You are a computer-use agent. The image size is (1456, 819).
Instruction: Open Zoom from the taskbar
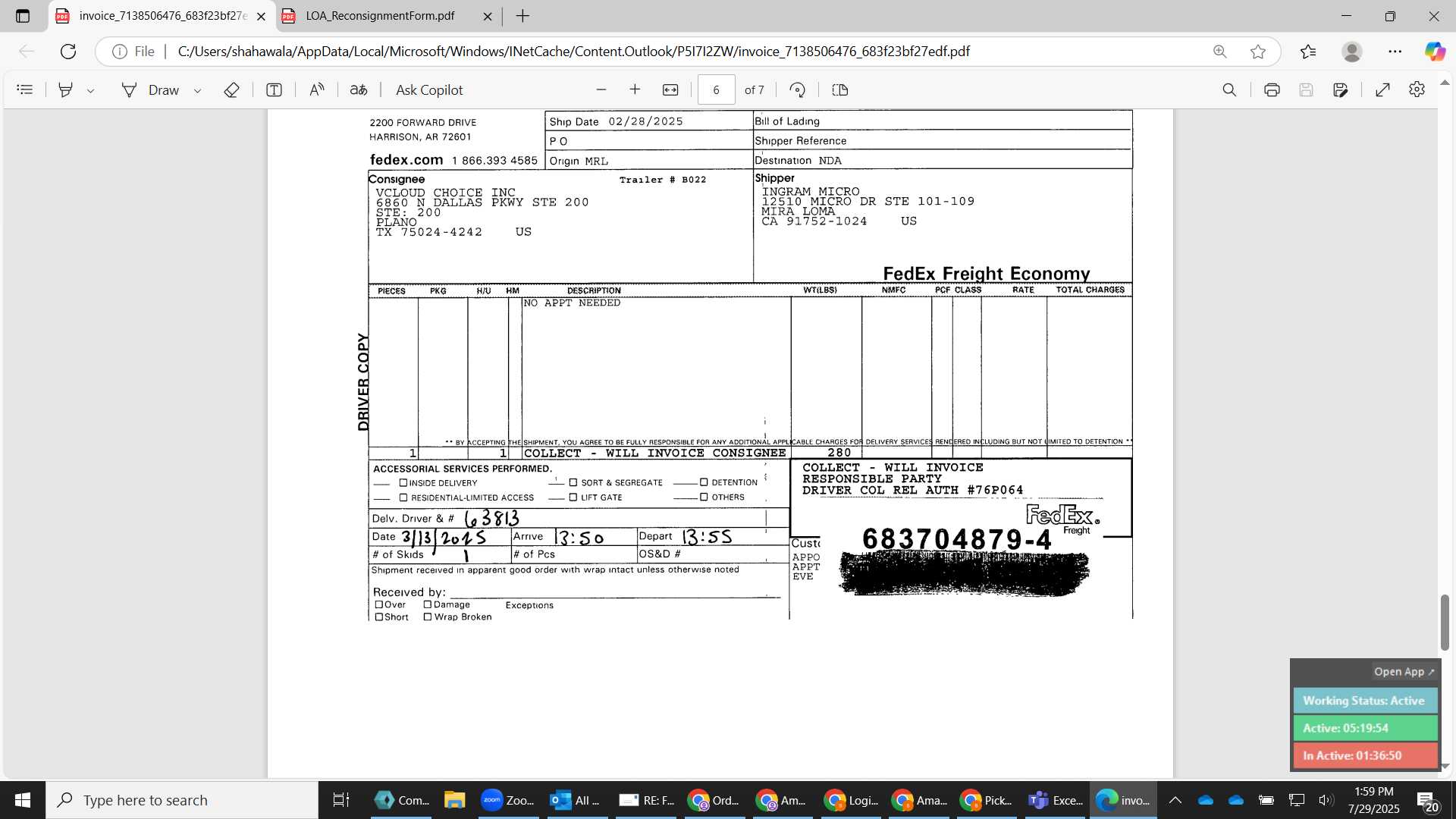click(508, 800)
